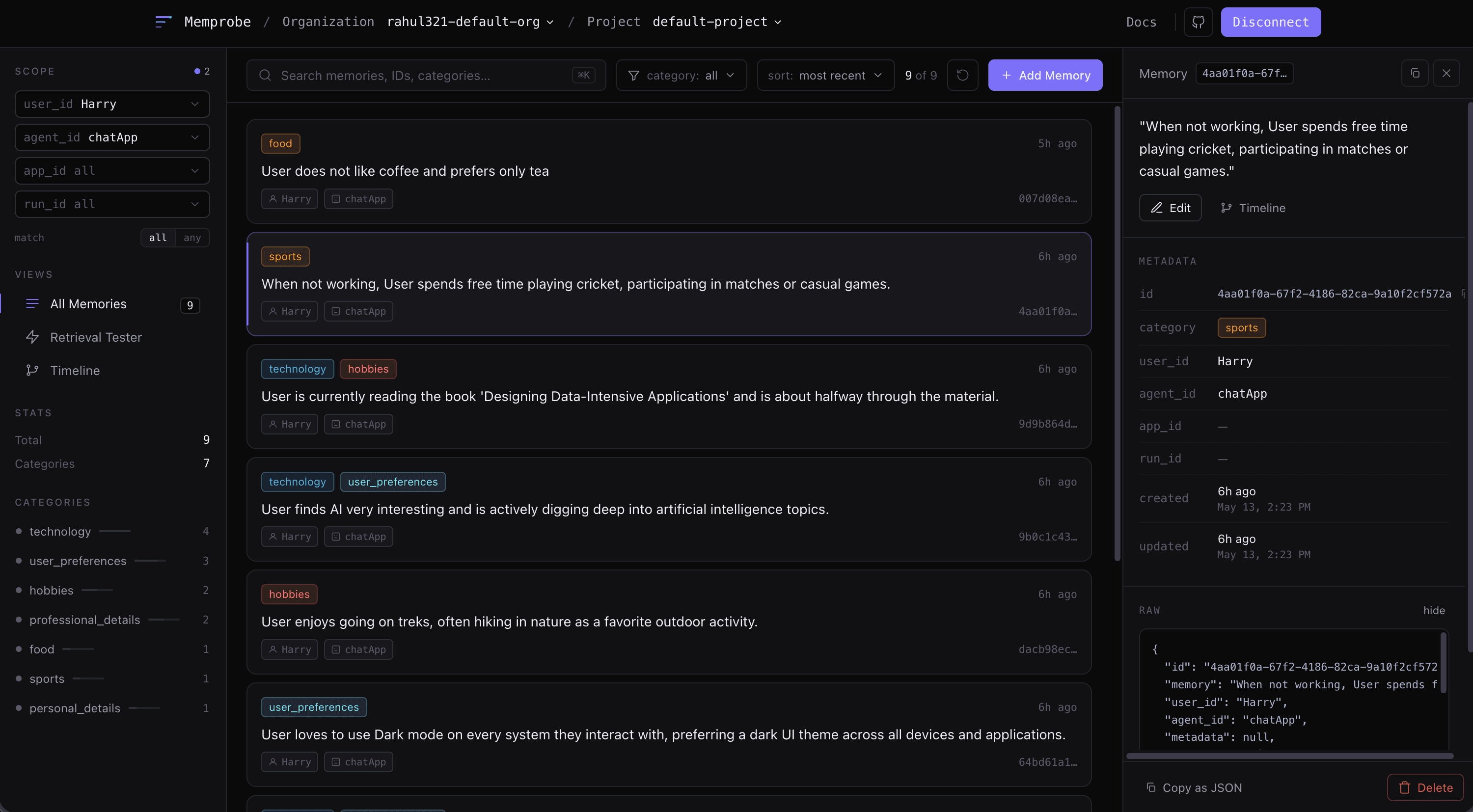The image size is (1473, 812).
Task: Click the chatApp chip on book reading memory
Action: tap(358, 424)
